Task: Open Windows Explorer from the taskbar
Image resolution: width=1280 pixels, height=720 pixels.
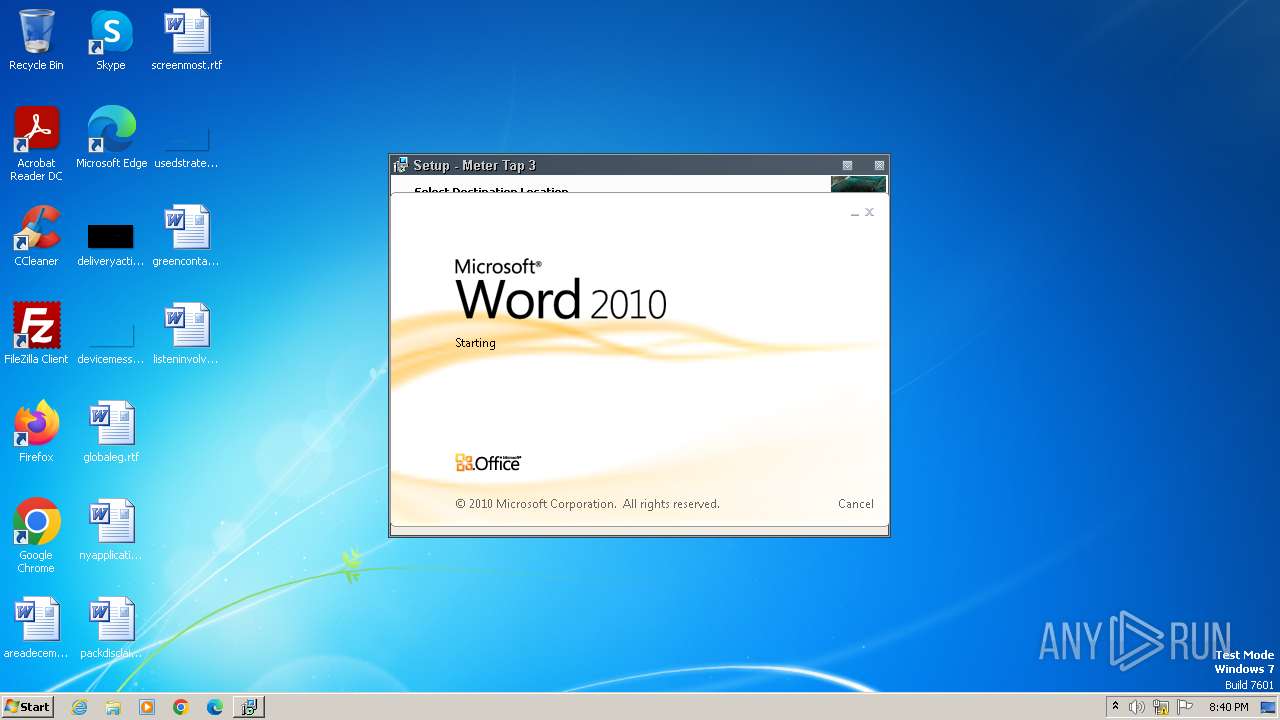Action: (x=113, y=707)
